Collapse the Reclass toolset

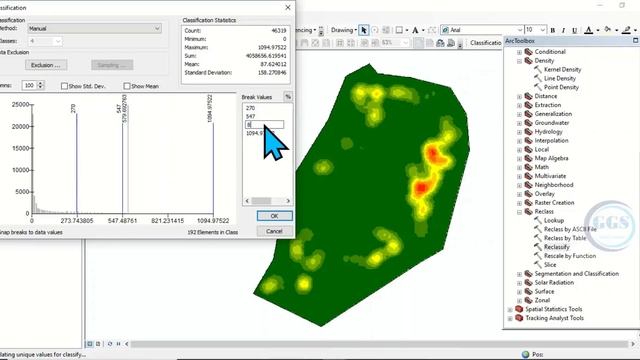tap(519, 212)
